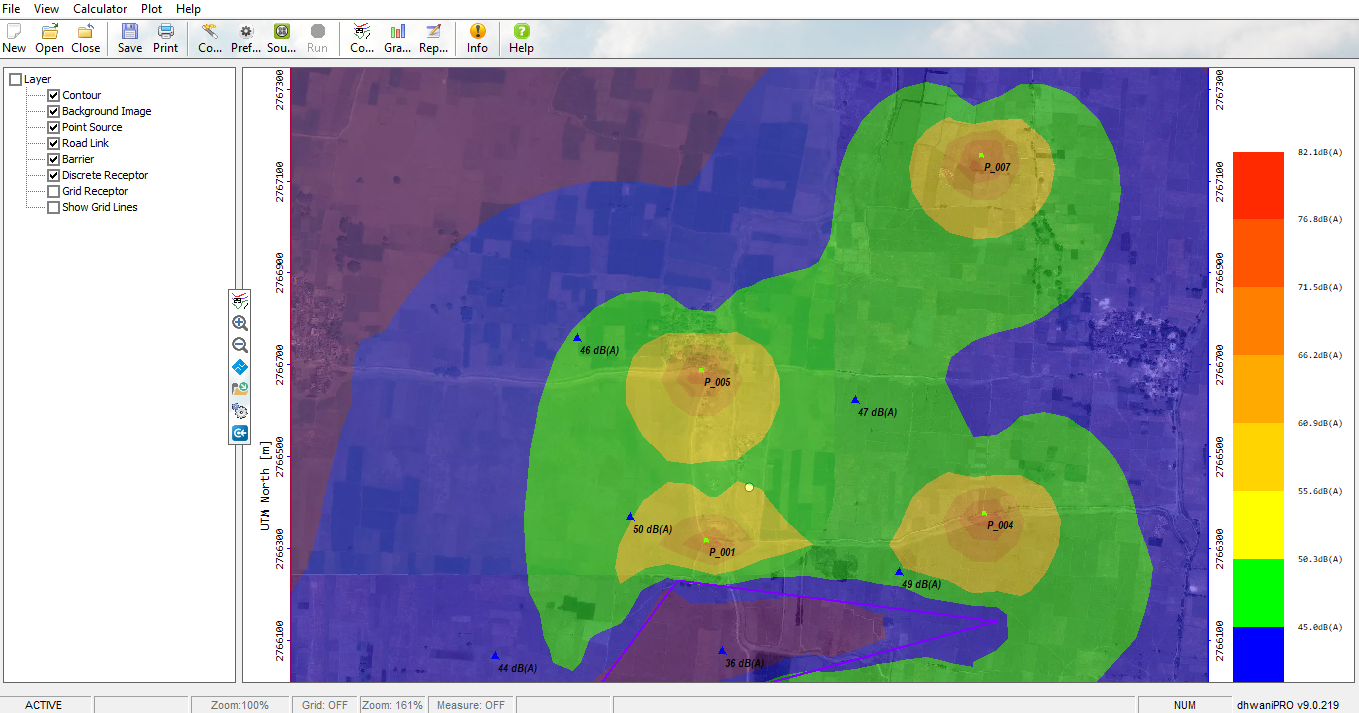This screenshot has width=1359, height=713.
Task: Uncheck the Contour layer checkbox
Action: (x=54, y=95)
